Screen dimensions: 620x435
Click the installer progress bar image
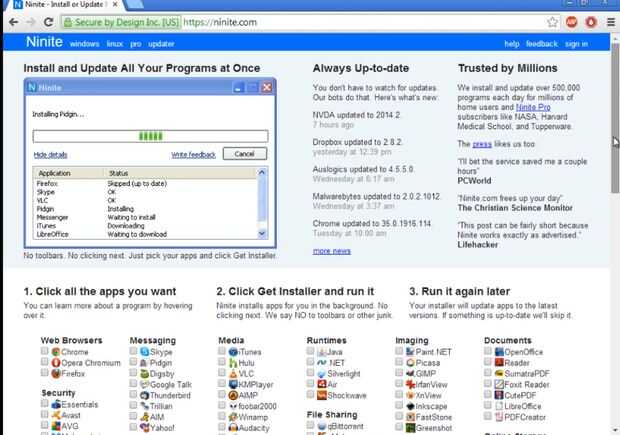pyautogui.click(x=150, y=136)
